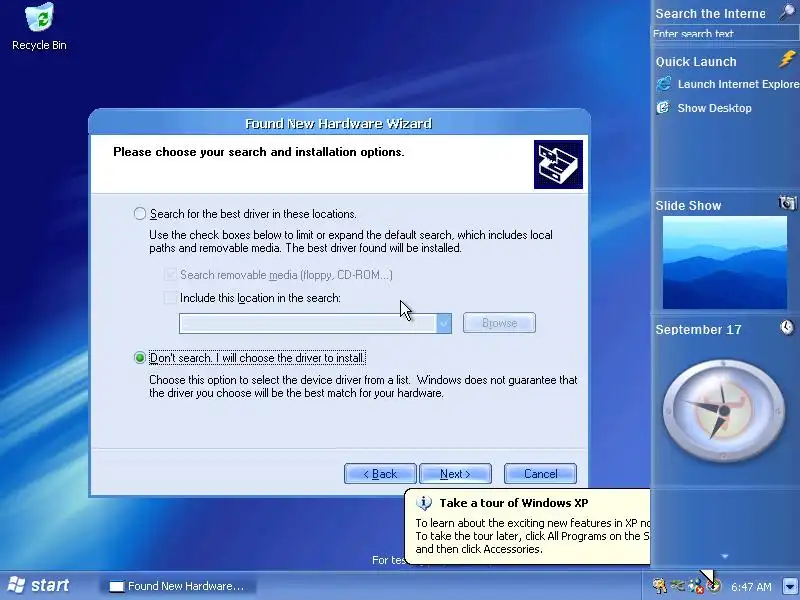Expand sidebar with the small down chevron
The width and height of the screenshot is (800, 600).
[x=725, y=557]
